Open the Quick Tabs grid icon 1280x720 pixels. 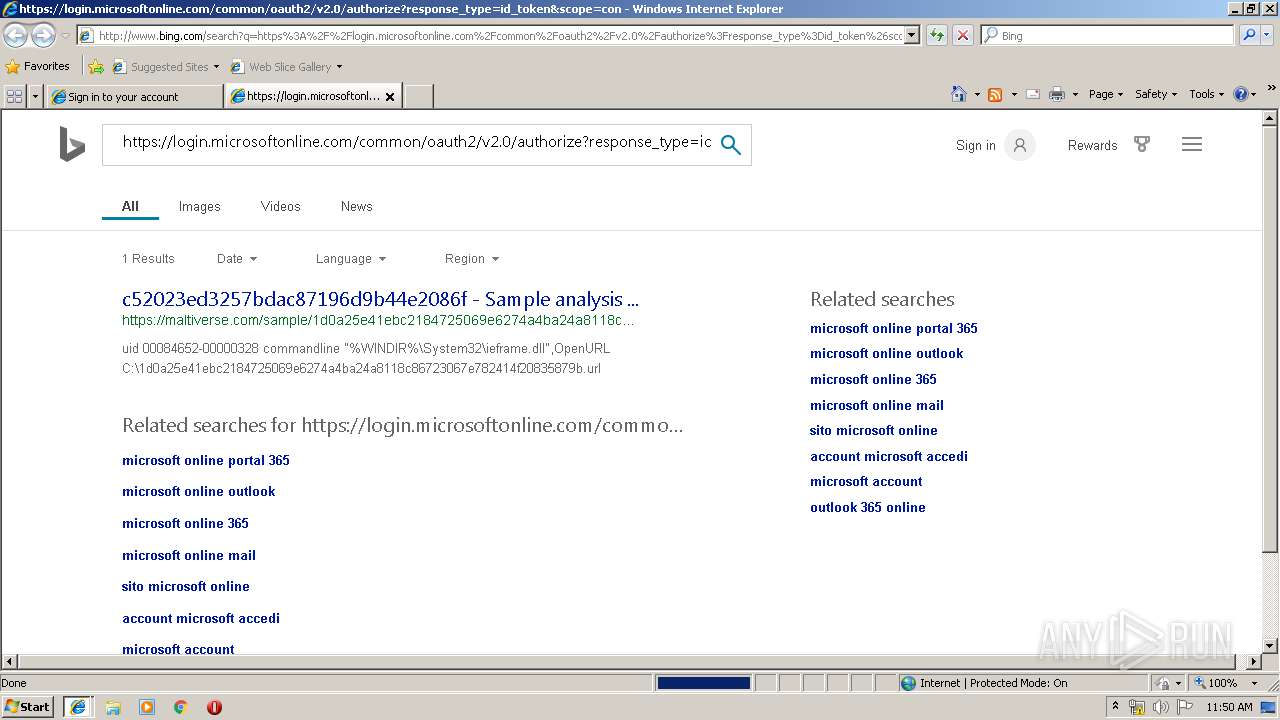click(14, 96)
